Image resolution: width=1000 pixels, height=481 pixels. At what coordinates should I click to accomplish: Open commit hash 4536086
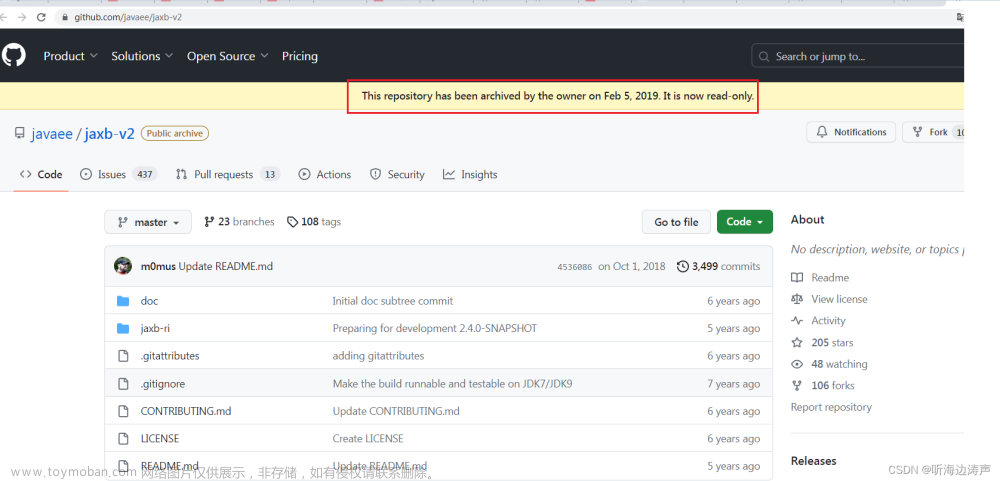tap(574, 267)
